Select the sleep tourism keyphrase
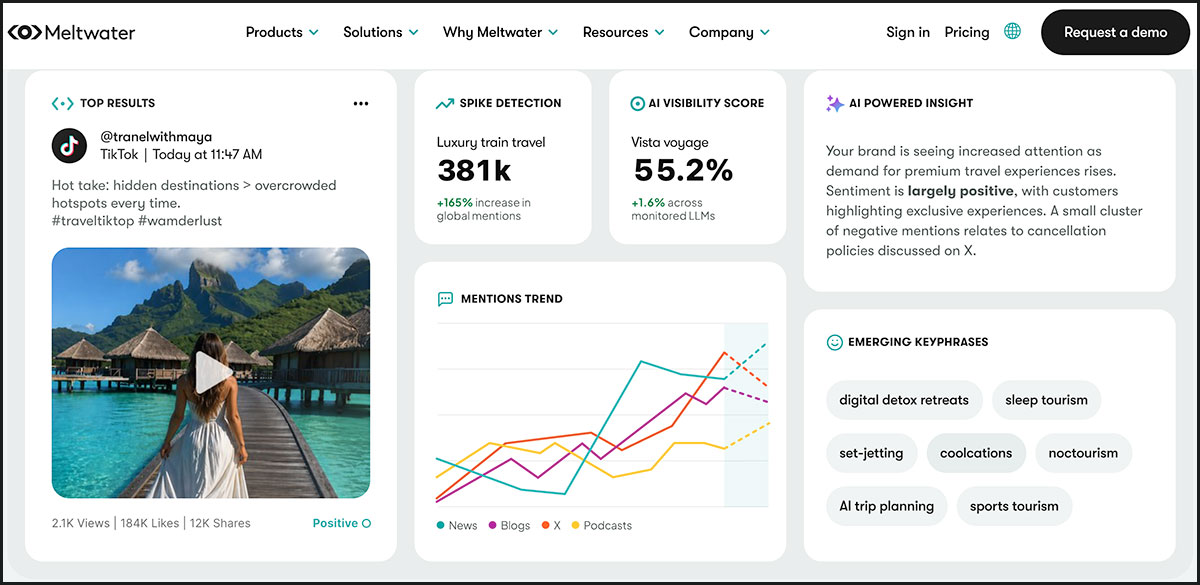Image resolution: width=1200 pixels, height=585 pixels. click(x=1046, y=400)
